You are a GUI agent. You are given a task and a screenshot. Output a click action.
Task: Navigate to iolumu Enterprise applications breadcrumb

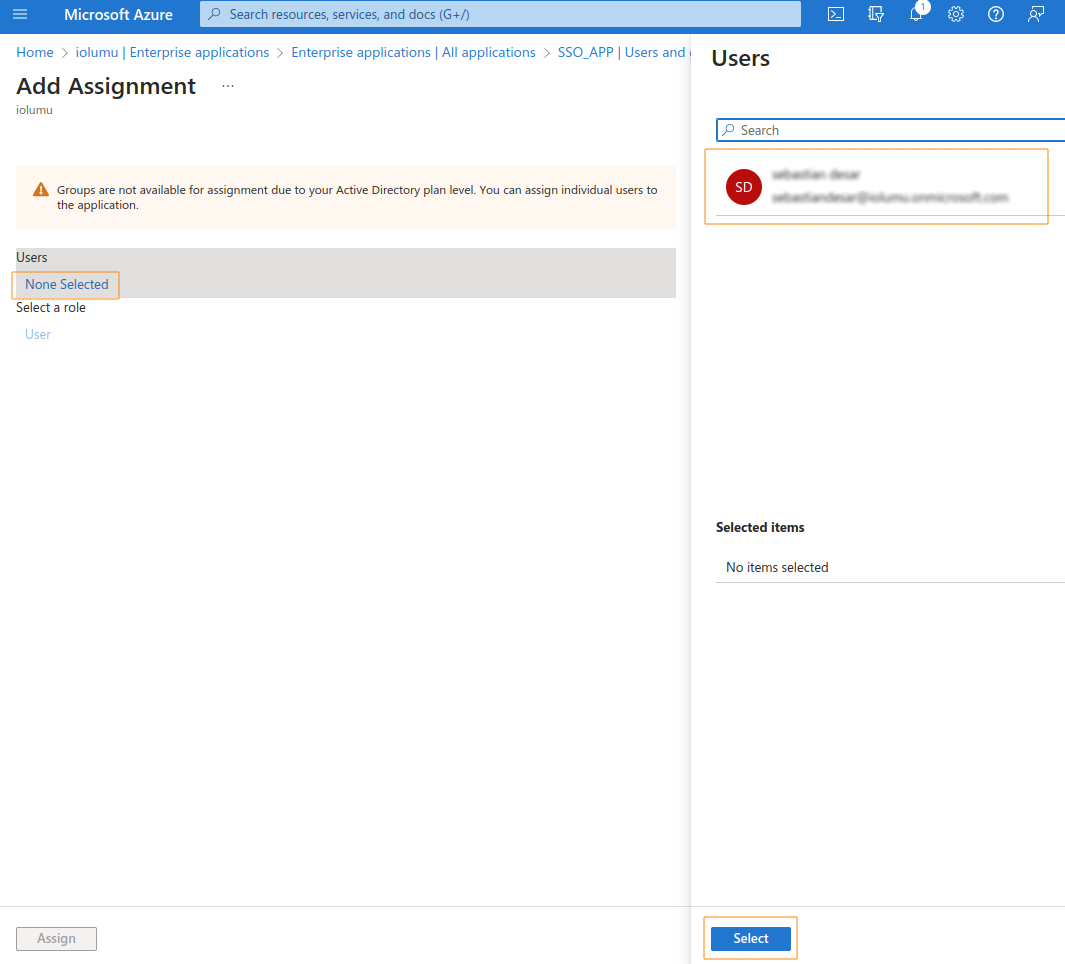[172, 52]
